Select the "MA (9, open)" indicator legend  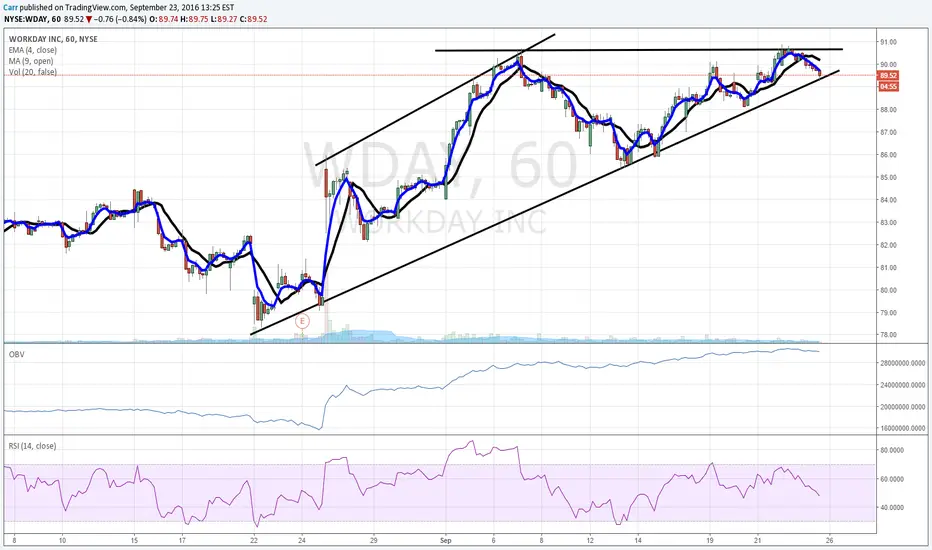point(31,61)
